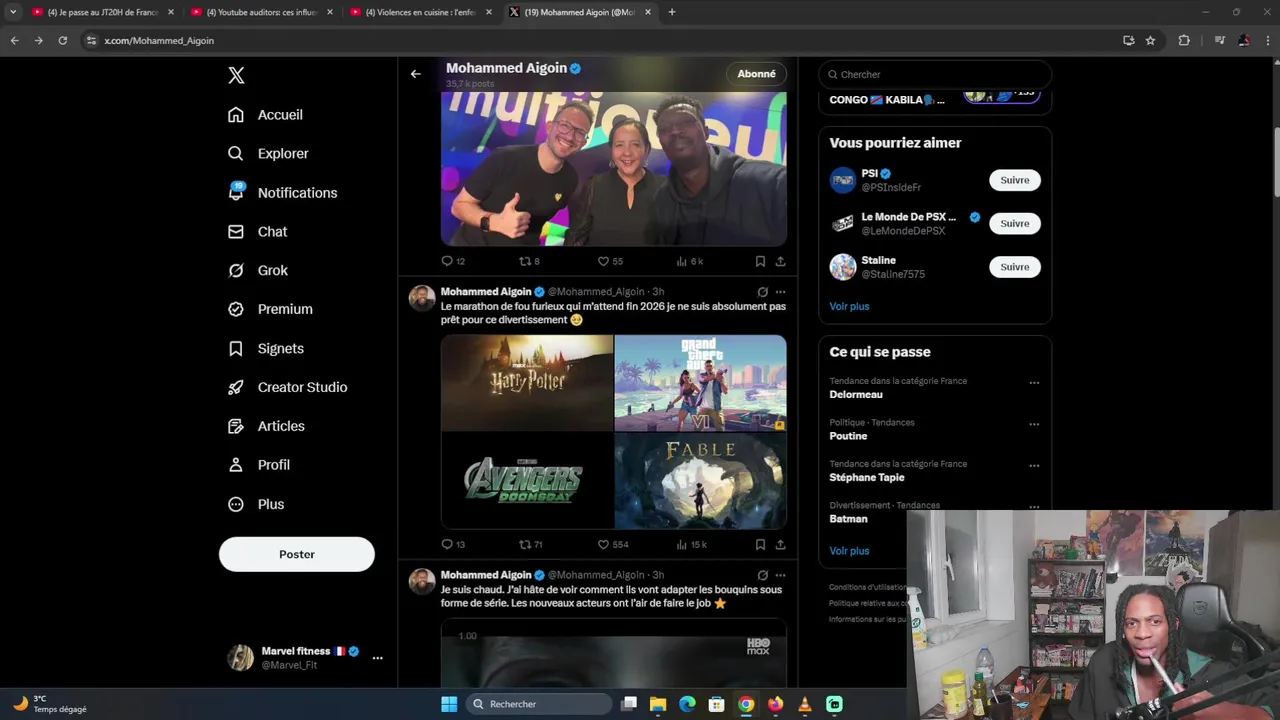
Task: Click the Poster button
Action: click(x=297, y=555)
